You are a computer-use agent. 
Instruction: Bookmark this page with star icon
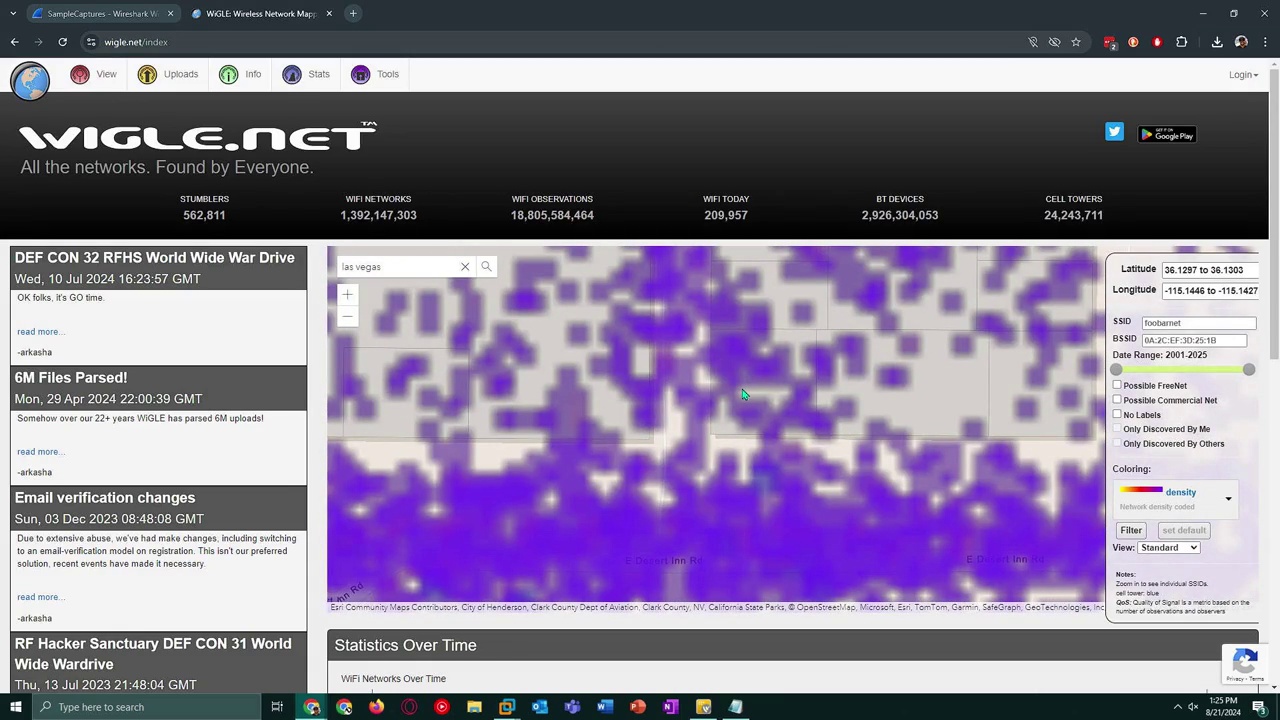point(1076,42)
